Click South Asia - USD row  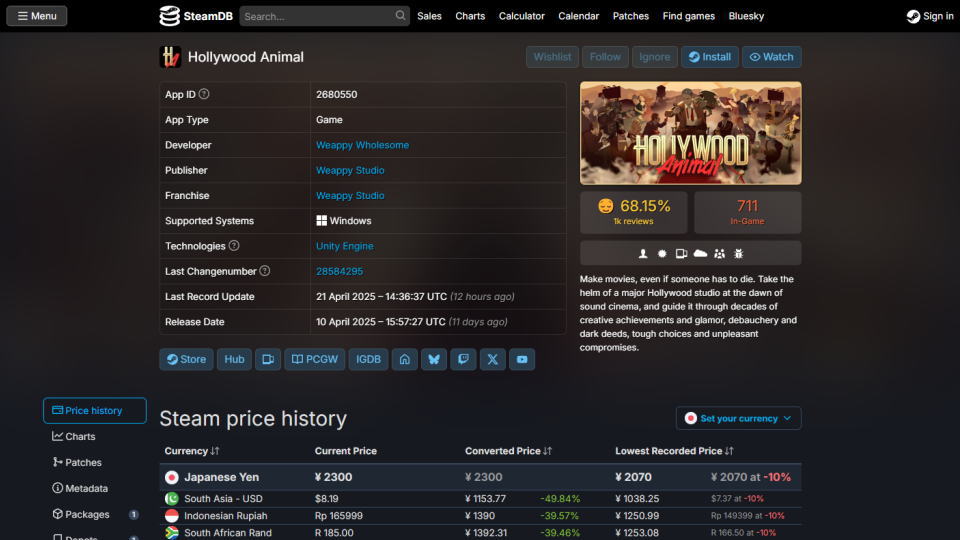coord(481,499)
